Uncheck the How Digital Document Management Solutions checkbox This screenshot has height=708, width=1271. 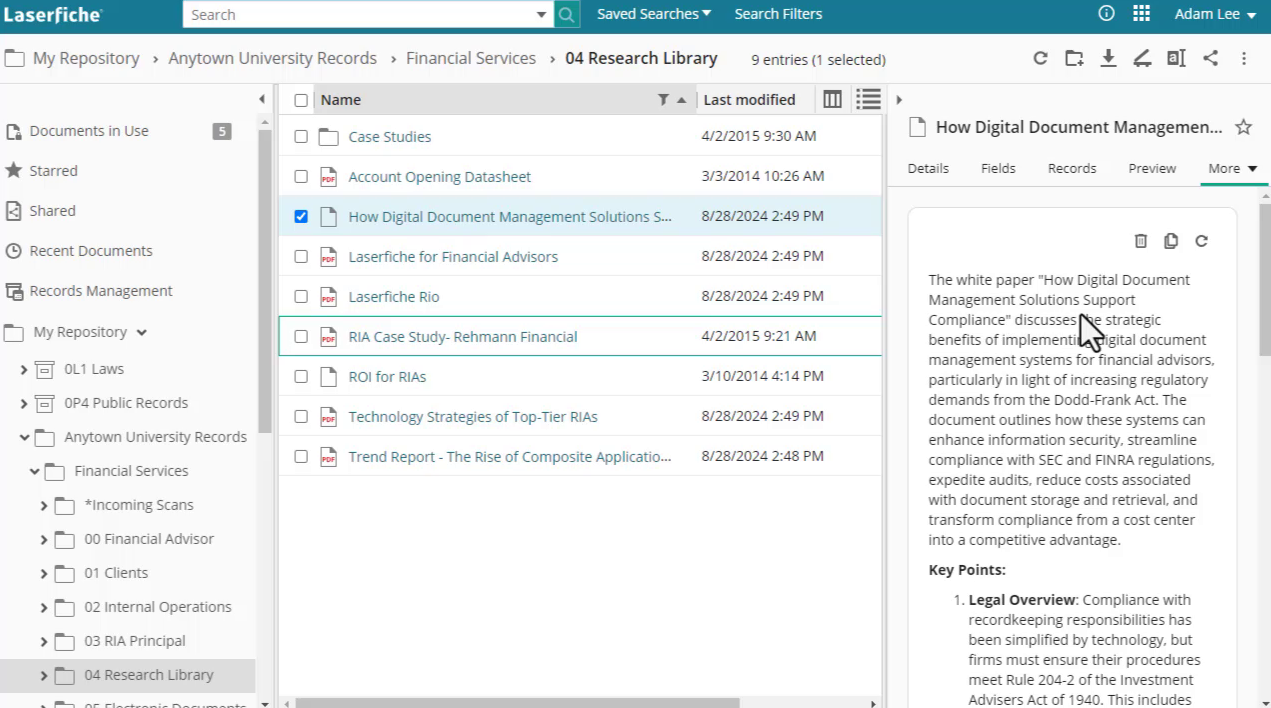pos(301,216)
